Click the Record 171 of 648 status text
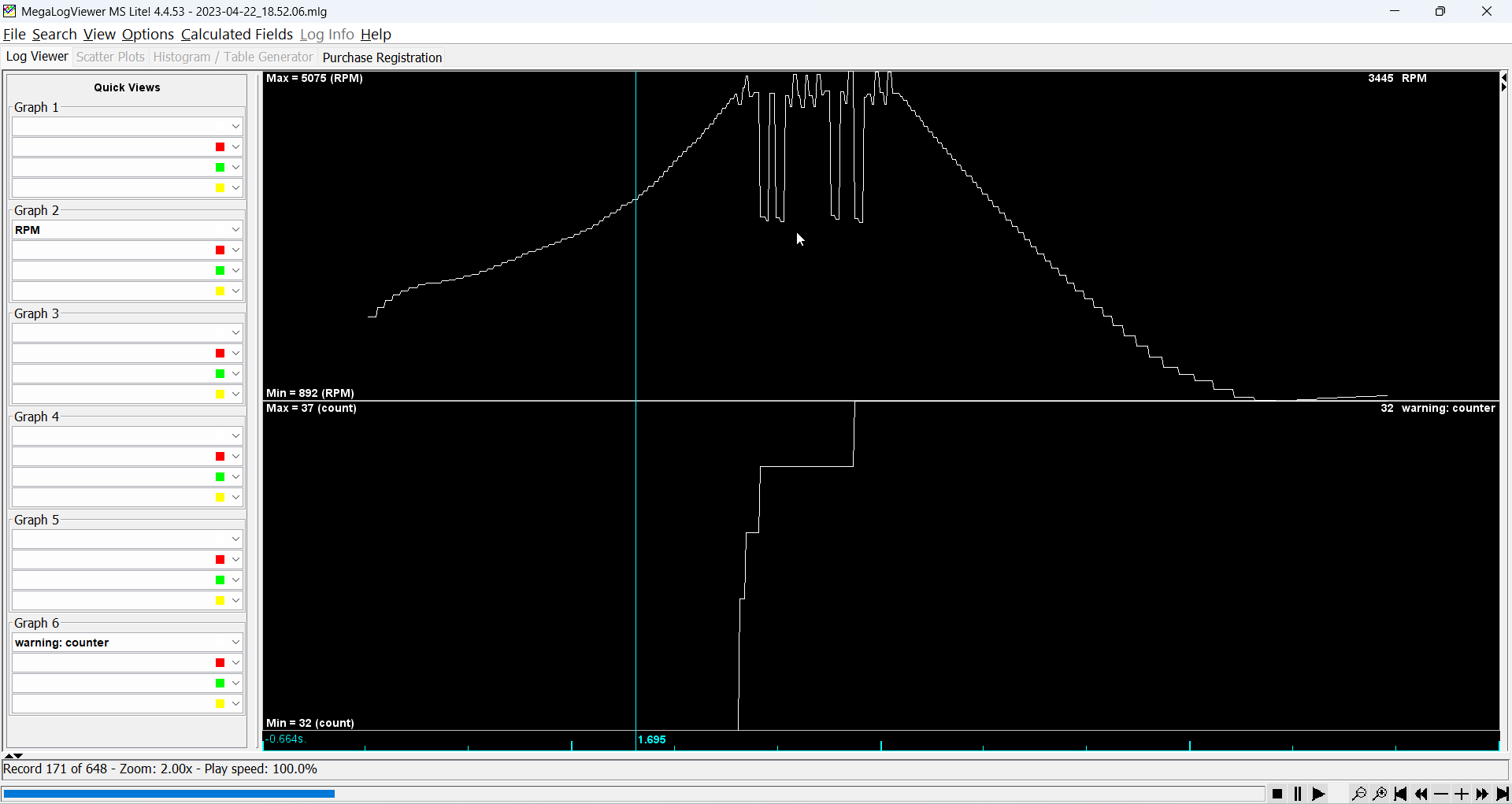 [55, 769]
